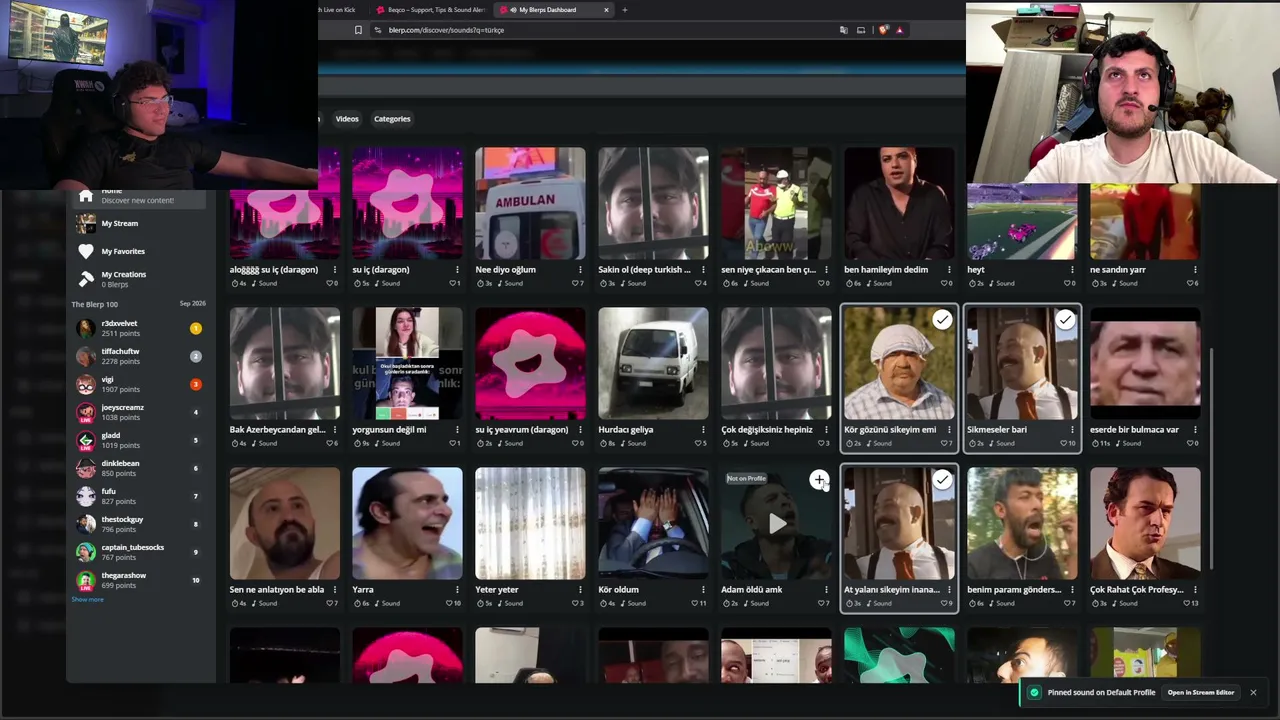The image size is (1280, 720).
Task: Dismiss the 'Pinned sound' notification
Action: 1252,692
